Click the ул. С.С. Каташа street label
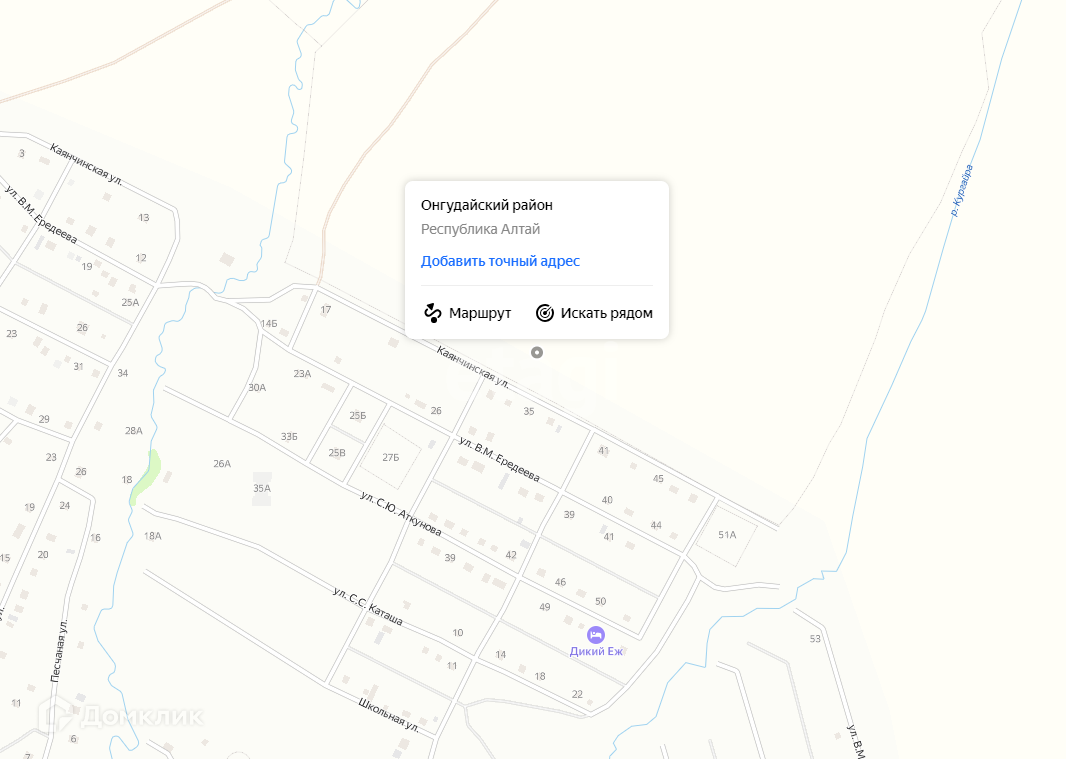This screenshot has height=759, width=1066. (x=368, y=606)
